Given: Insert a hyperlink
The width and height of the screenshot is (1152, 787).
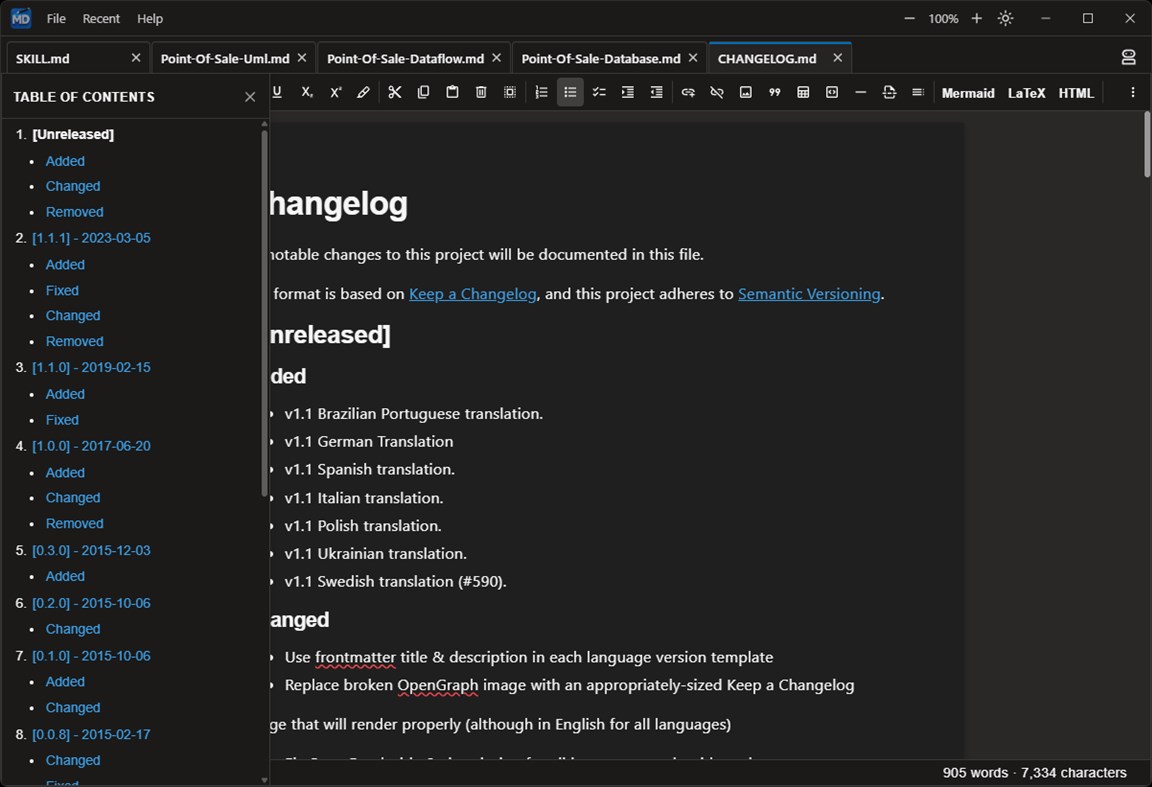Looking at the screenshot, I should (688, 93).
